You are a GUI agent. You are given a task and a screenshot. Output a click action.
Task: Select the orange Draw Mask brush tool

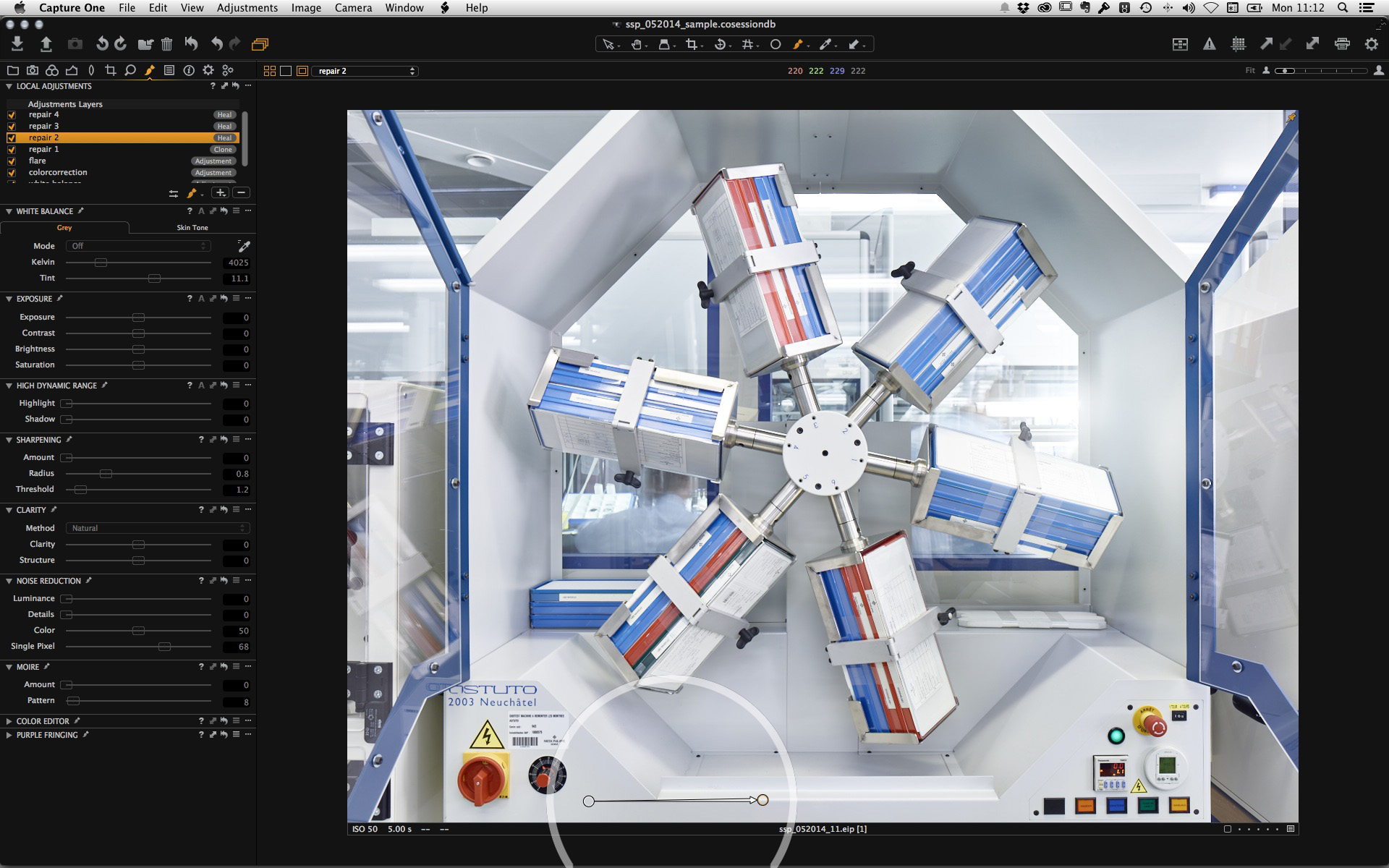pos(799,45)
